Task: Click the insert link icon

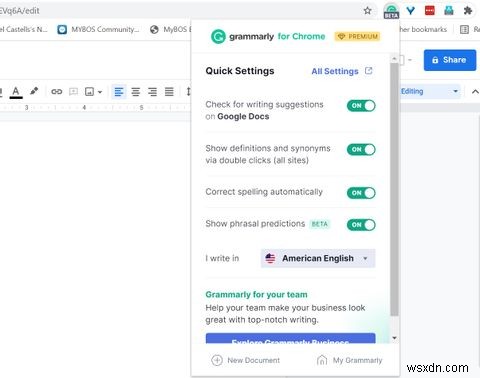Action: click(56, 91)
